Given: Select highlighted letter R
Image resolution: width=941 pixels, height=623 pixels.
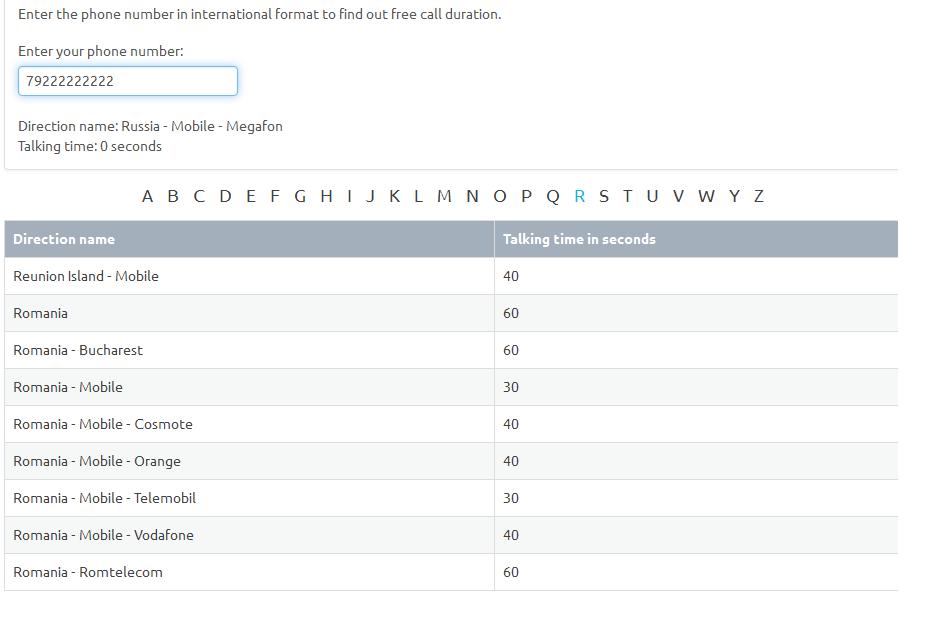Looking at the screenshot, I should coord(579,196).
